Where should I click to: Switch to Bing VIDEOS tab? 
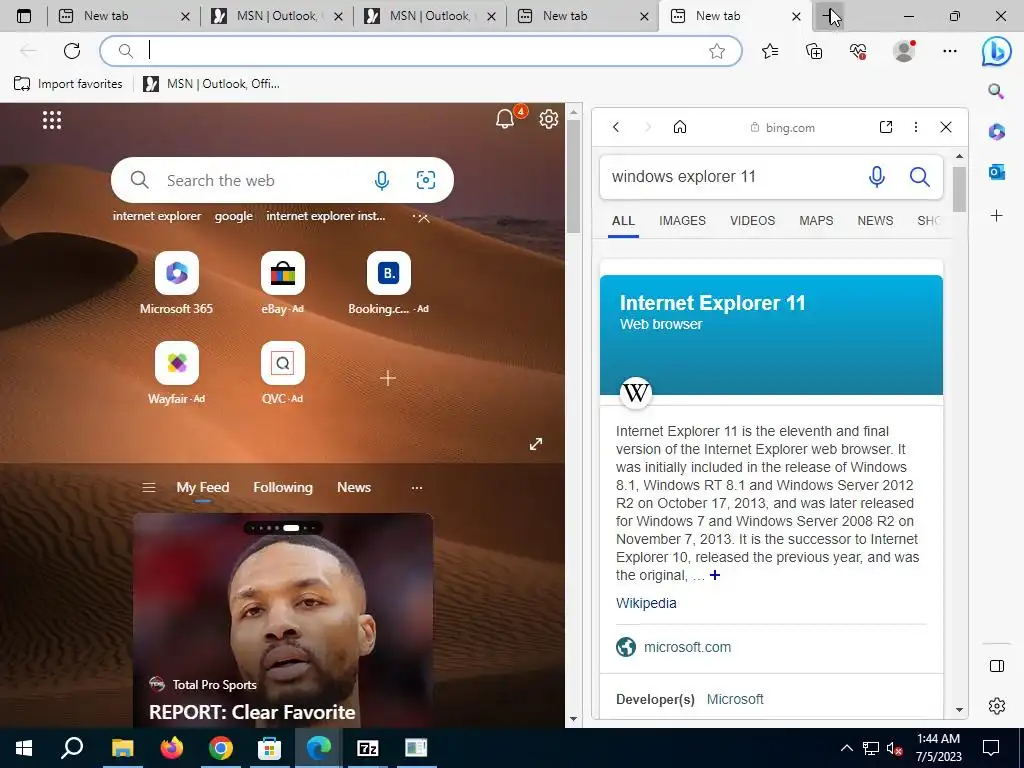(x=752, y=221)
